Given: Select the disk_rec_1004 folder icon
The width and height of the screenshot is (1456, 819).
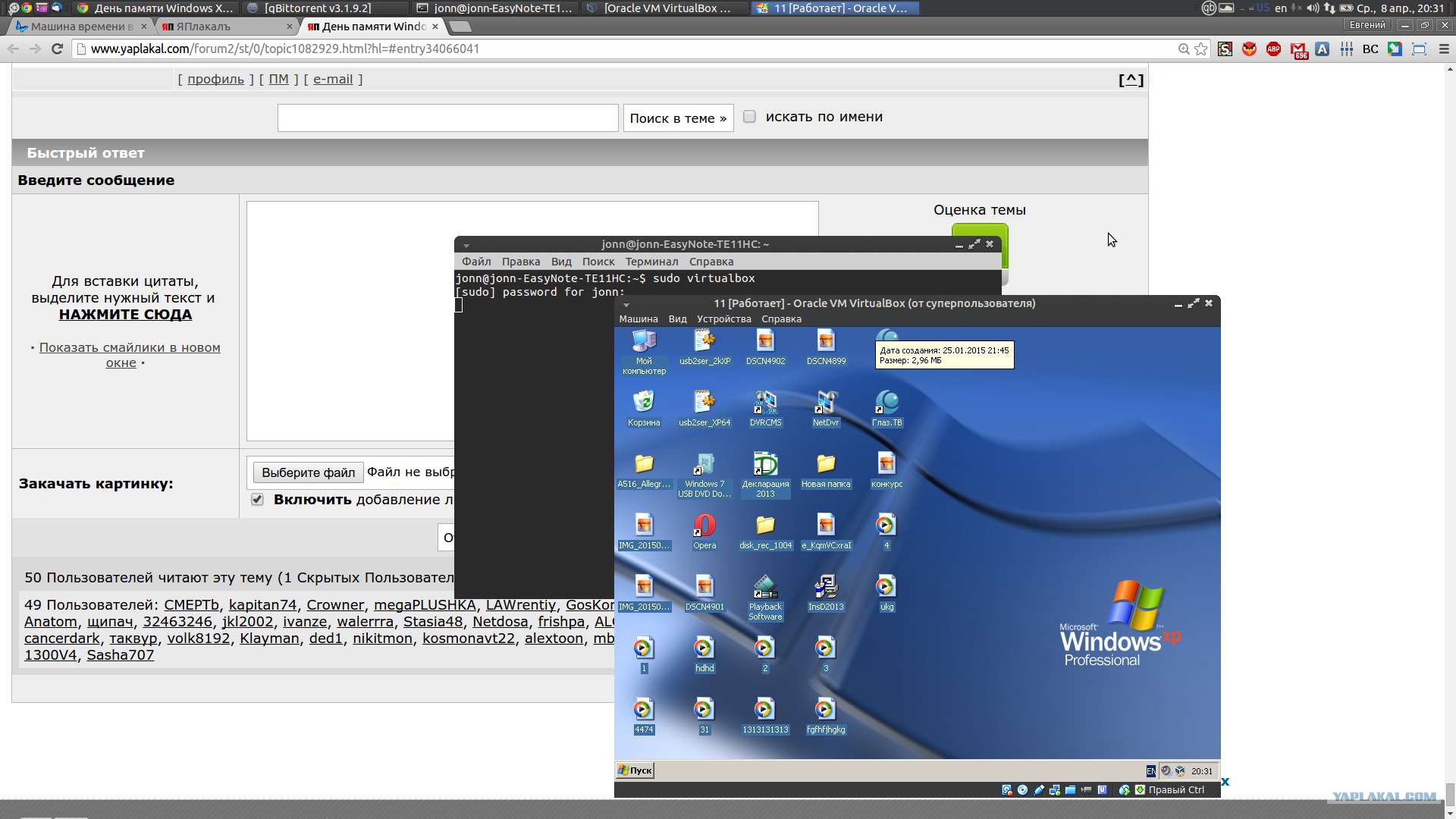Looking at the screenshot, I should tap(765, 531).
